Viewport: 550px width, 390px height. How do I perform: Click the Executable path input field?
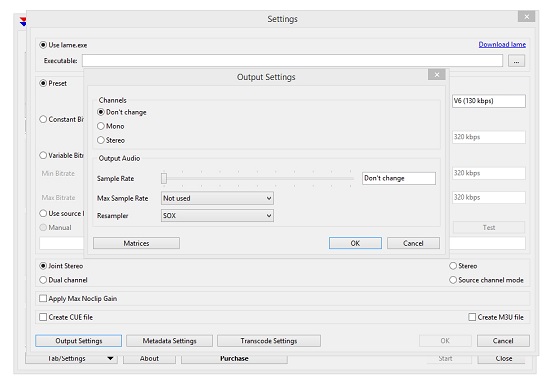[x=293, y=61]
